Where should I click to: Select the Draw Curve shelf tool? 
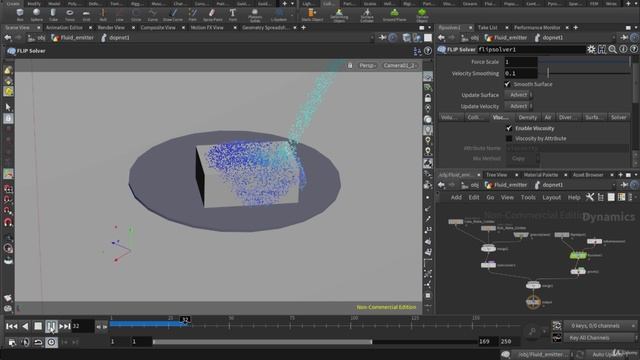point(173,15)
